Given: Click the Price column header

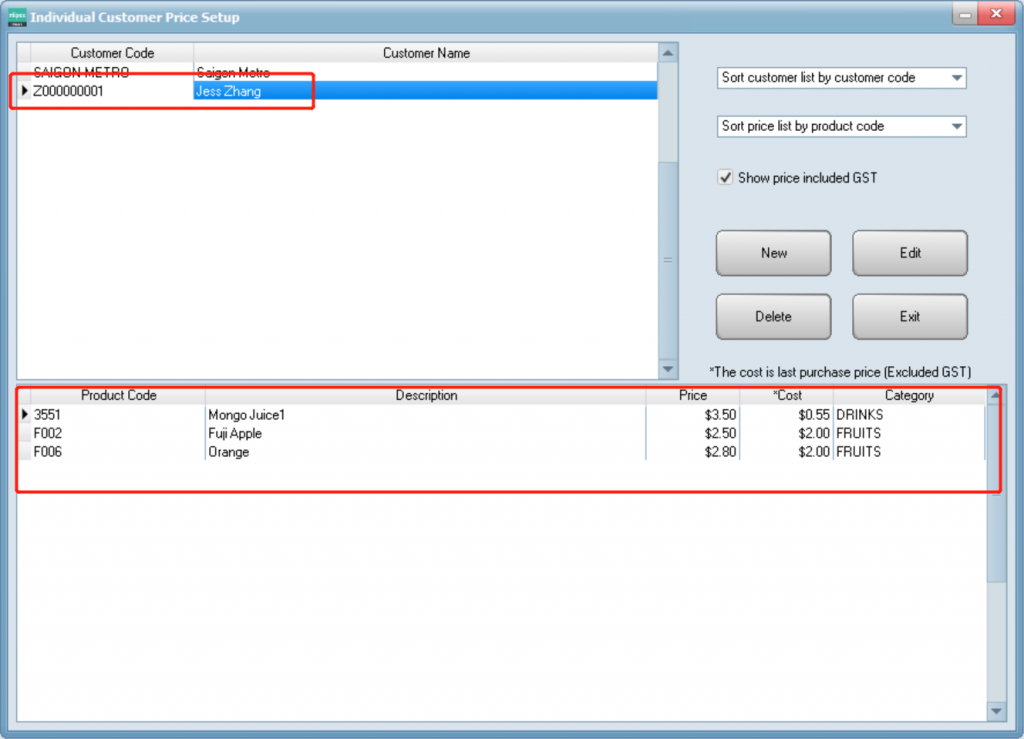Looking at the screenshot, I should coord(692,396).
